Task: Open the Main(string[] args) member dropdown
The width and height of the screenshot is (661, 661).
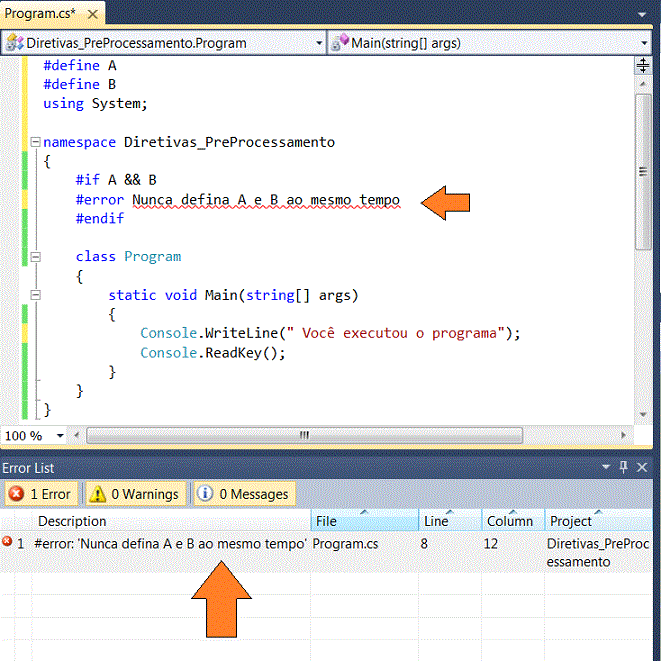Action: (644, 43)
